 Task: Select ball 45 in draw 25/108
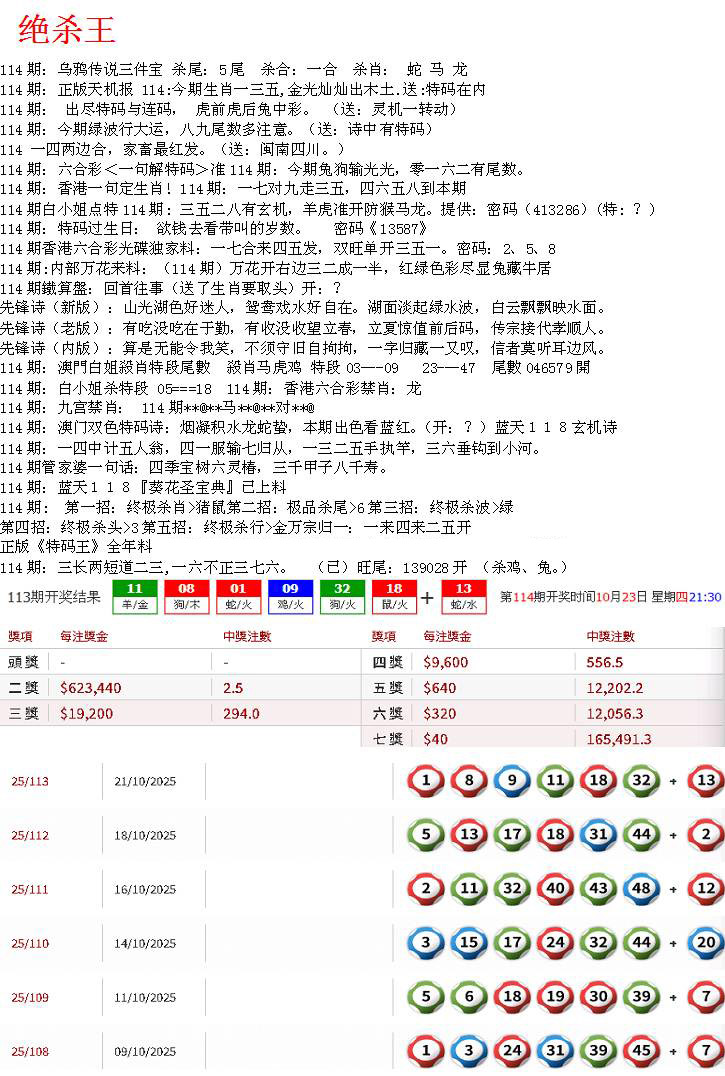642,1051
